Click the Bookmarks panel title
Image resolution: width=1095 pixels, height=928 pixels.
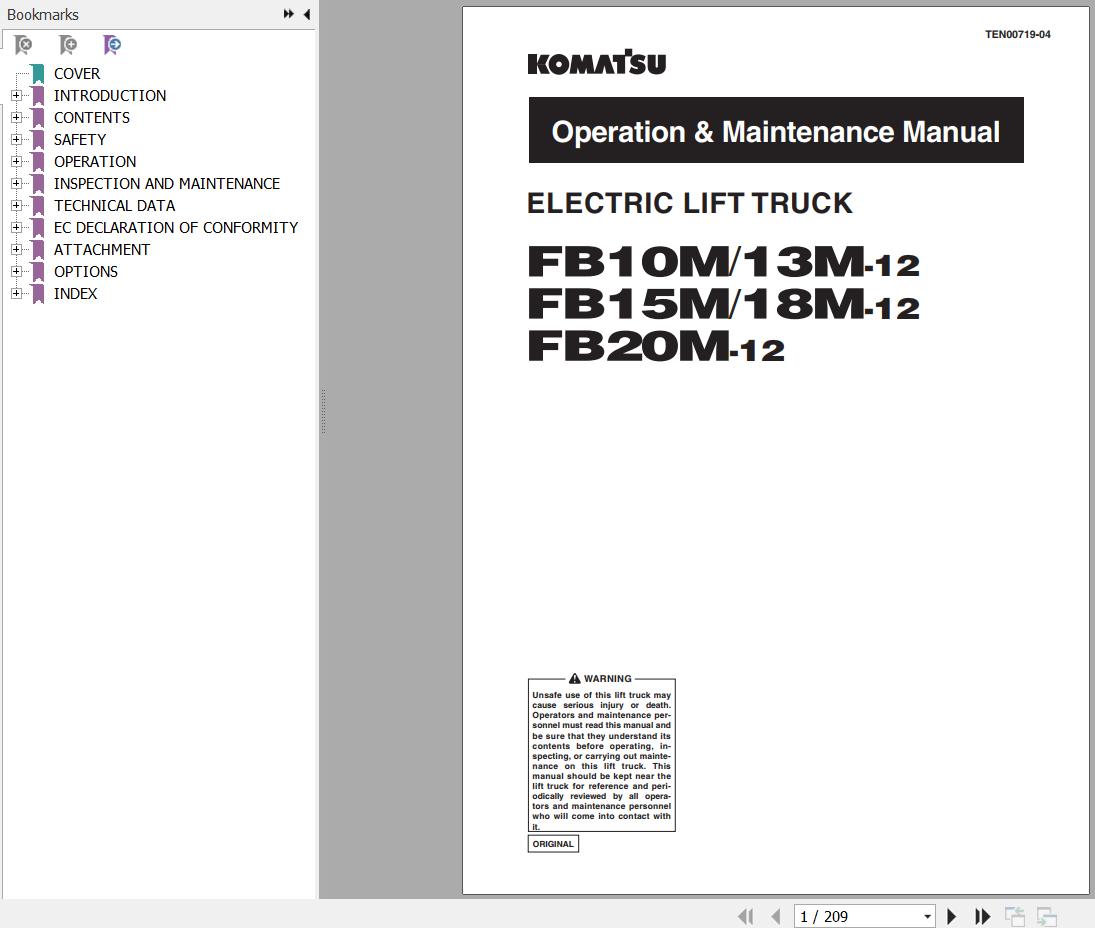coord(43,15)
